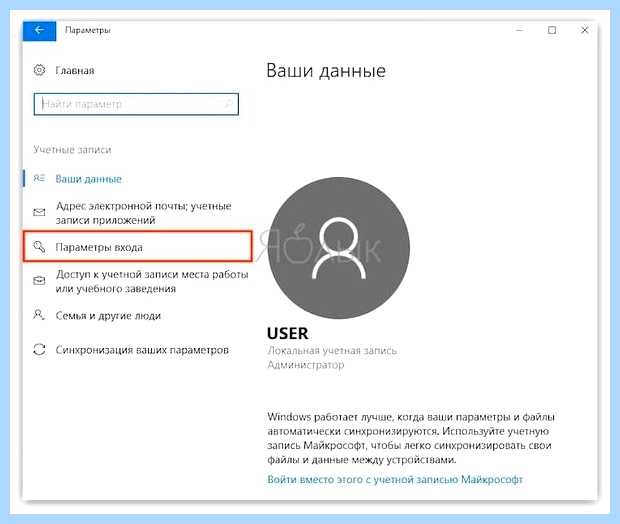The width and height of the screenshot is (620, 524).
Task: Click the USER account name
Action: click(287, 333)
